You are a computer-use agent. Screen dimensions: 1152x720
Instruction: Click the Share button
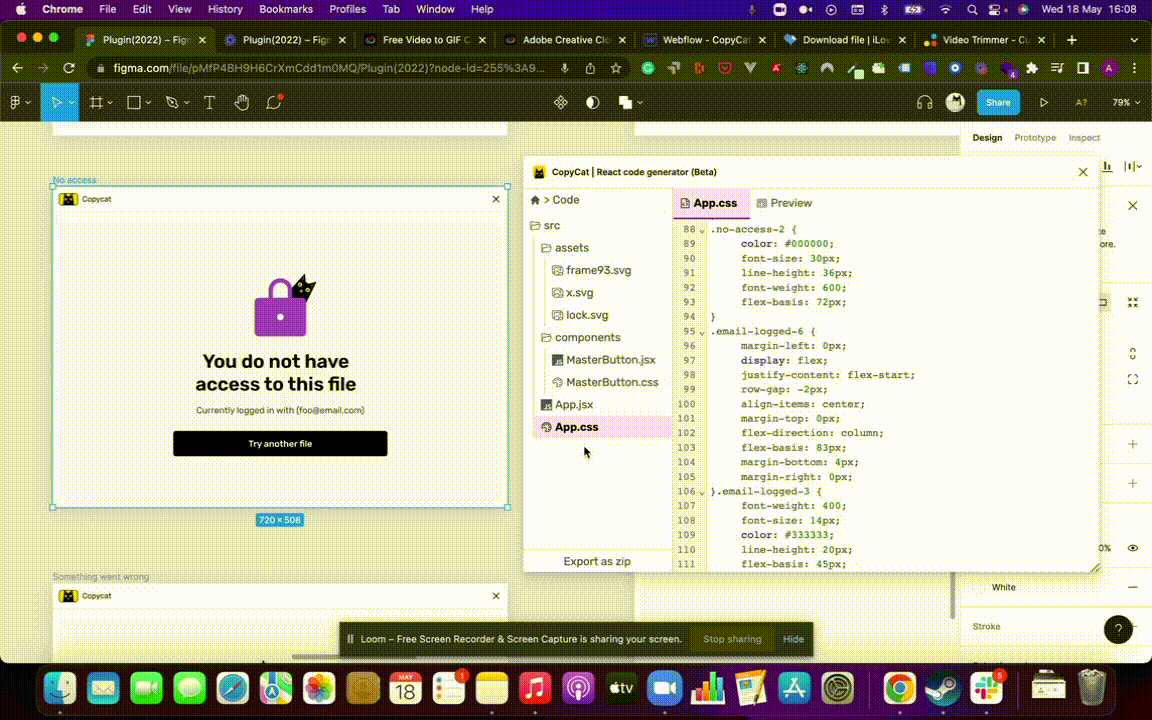[998, 103]
